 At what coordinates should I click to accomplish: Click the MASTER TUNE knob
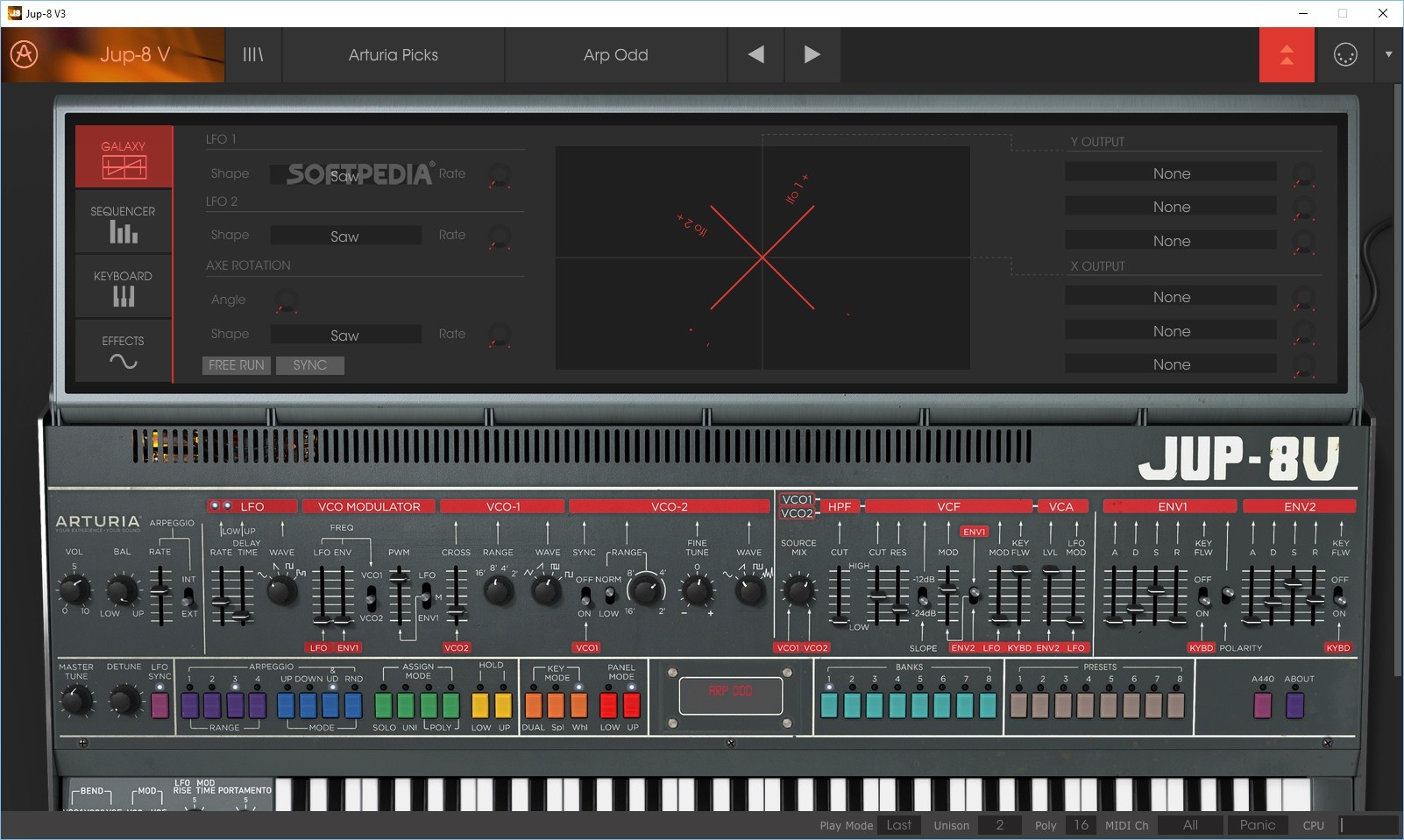pos(76,700)
